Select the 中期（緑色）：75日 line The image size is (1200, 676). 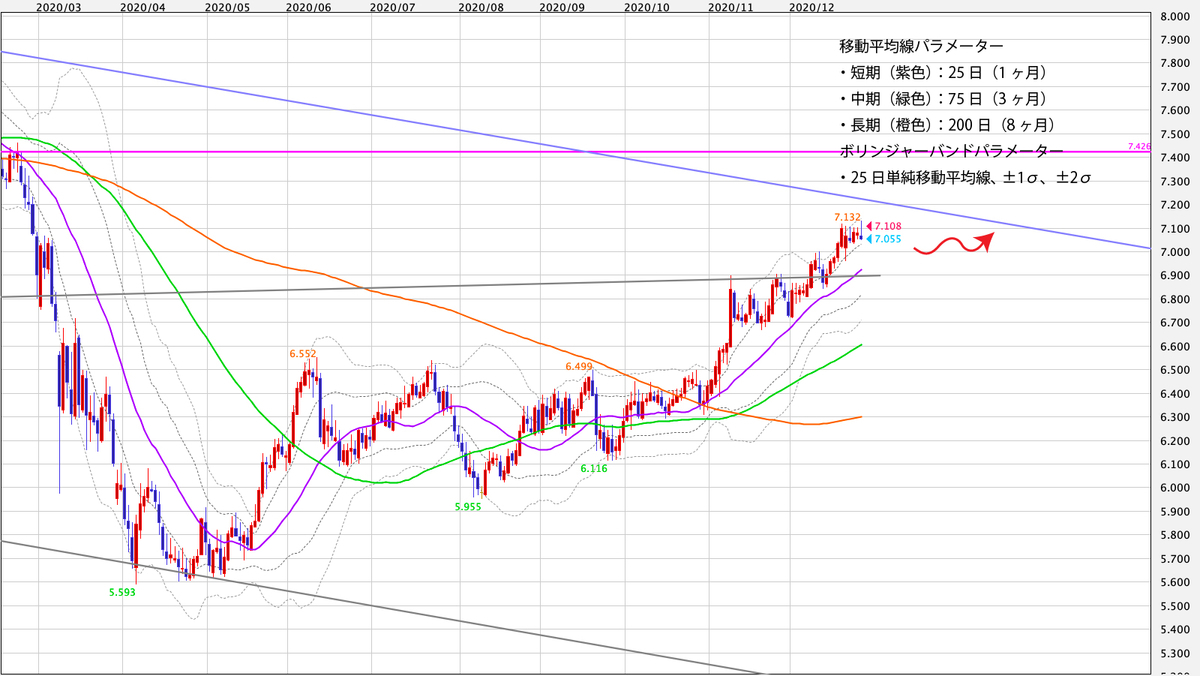[x=943, y=99]
